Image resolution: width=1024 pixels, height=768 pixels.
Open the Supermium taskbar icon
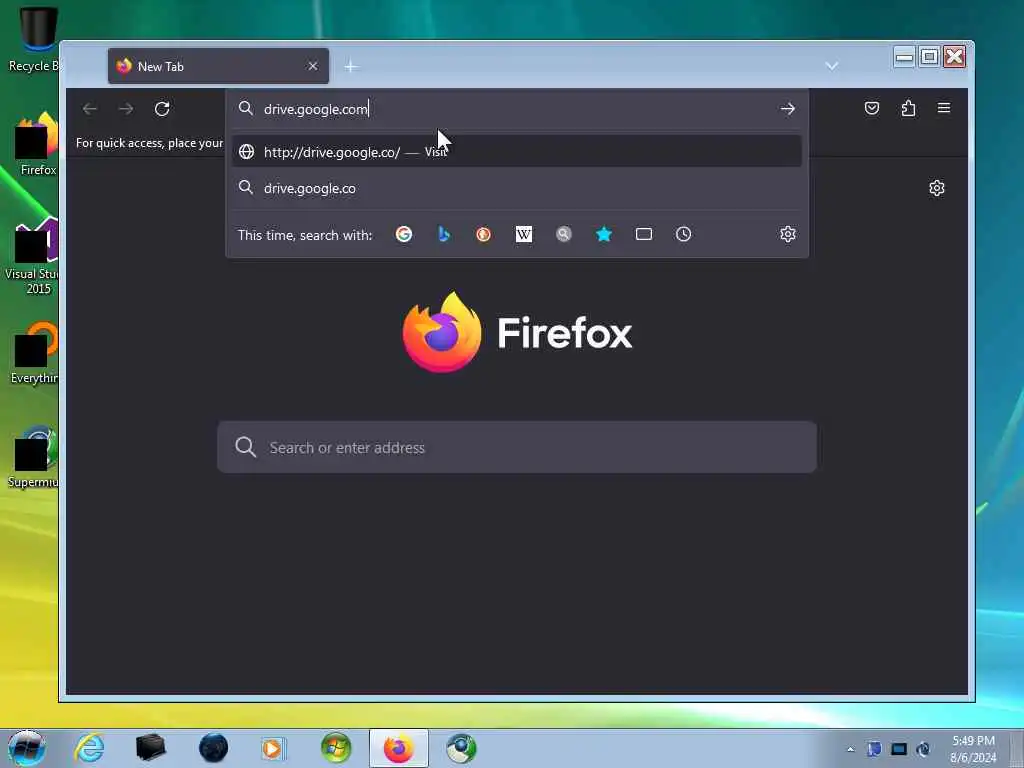tap(461, 748)
